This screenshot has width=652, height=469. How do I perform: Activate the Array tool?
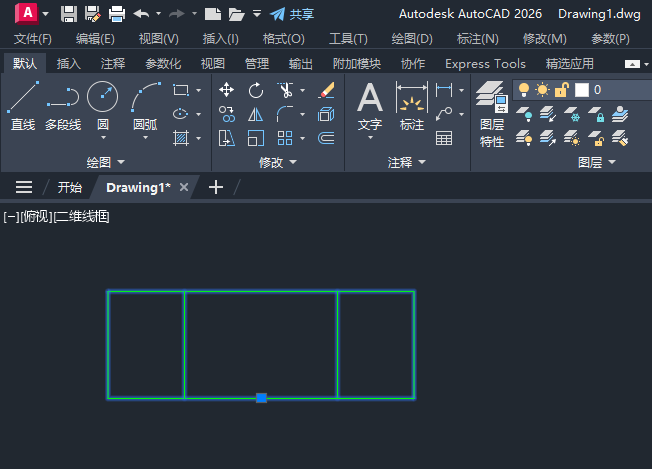click(x=285, y=138)
